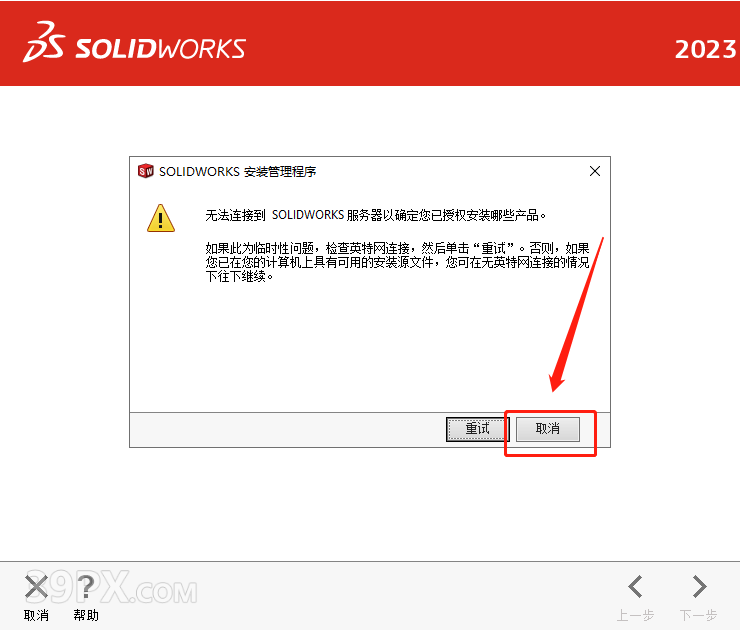Viewport: 740px width, 630px height.
Task: Advance using the right chevron arrow
Action: [x=699, y=587]
